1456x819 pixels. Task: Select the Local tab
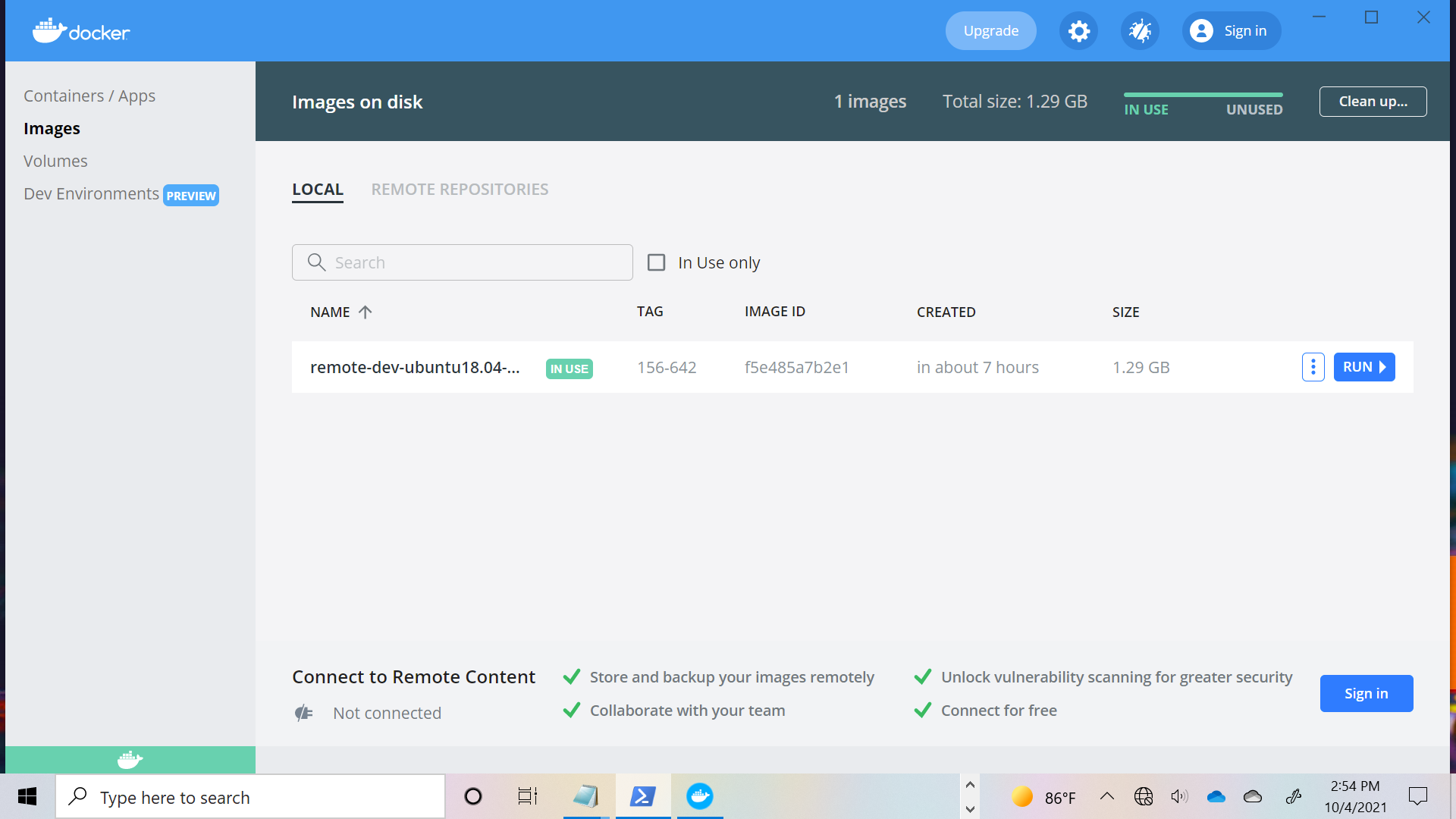coord(317,190)
